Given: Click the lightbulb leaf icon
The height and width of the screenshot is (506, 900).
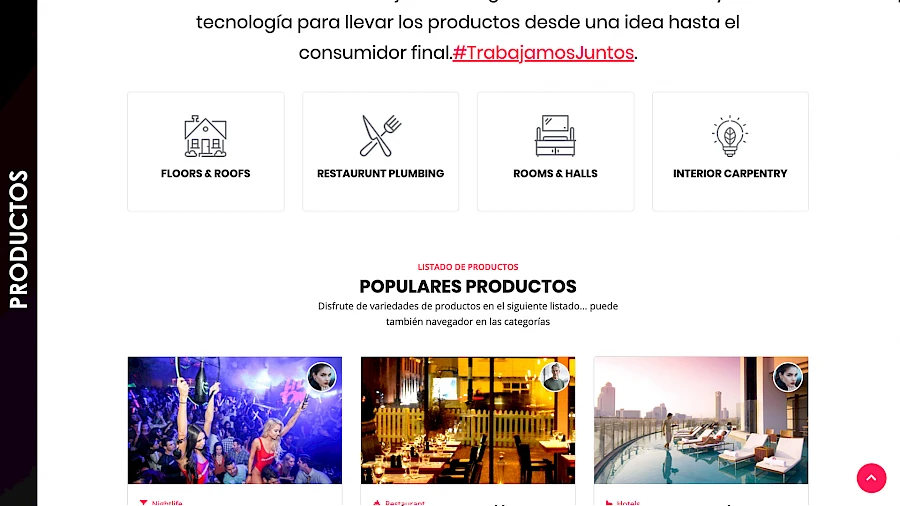Looking at the screenshot, I should (x=730, y=136).
